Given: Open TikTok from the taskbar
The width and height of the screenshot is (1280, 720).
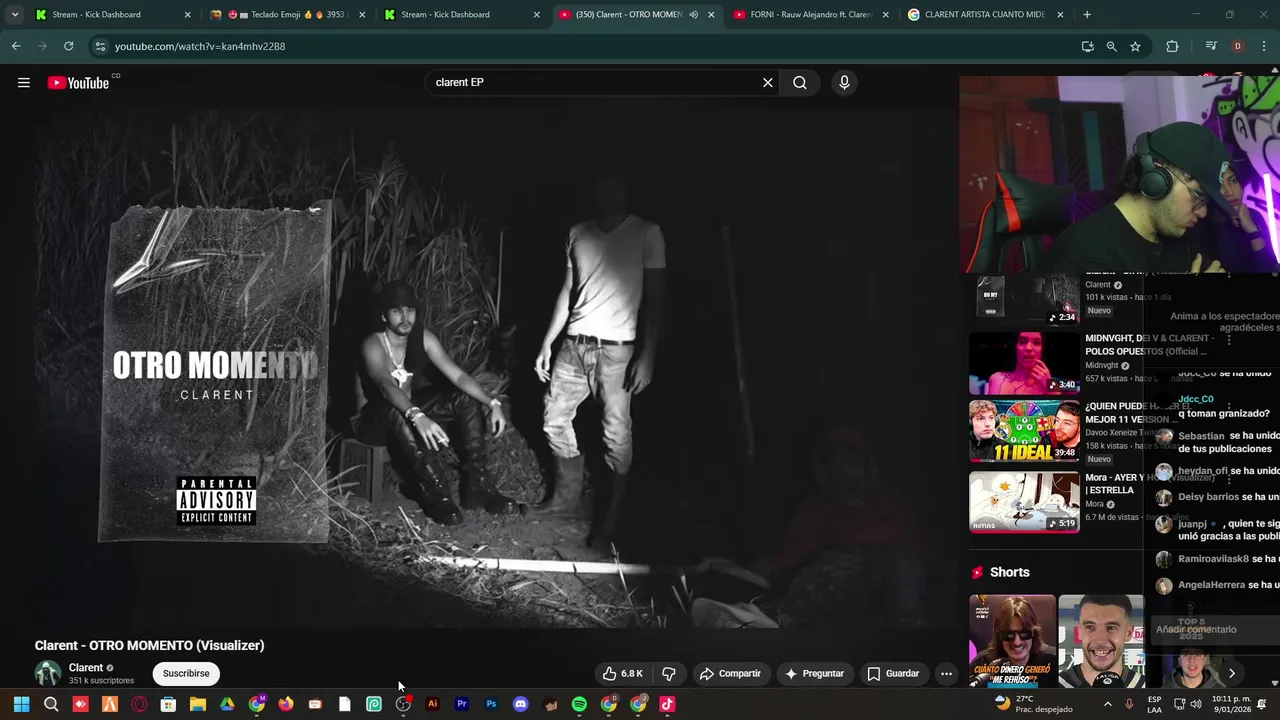Looking at the screenshot, I should (x=667, y=704).
